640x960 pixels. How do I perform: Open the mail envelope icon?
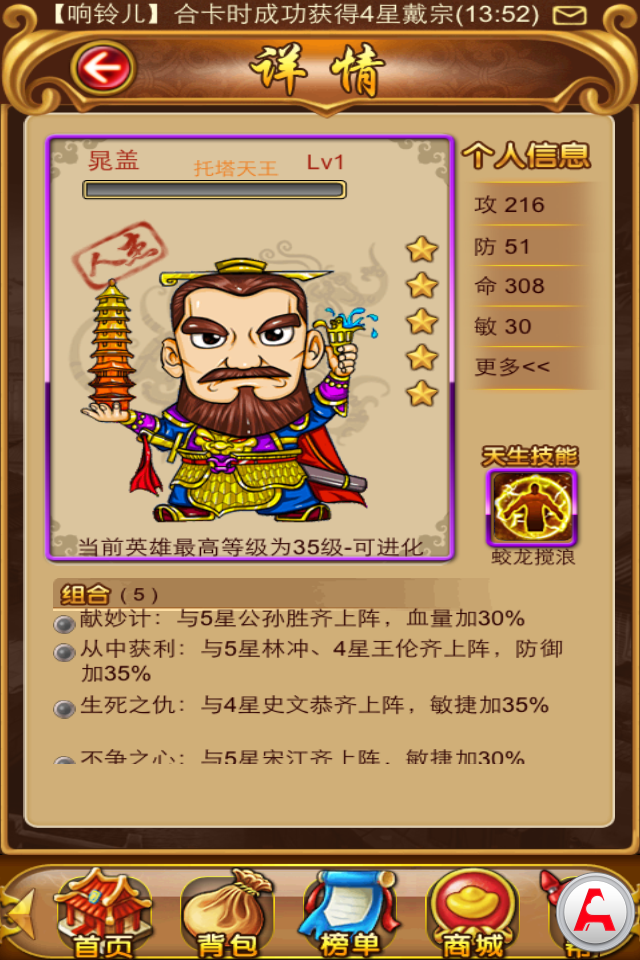570,15
